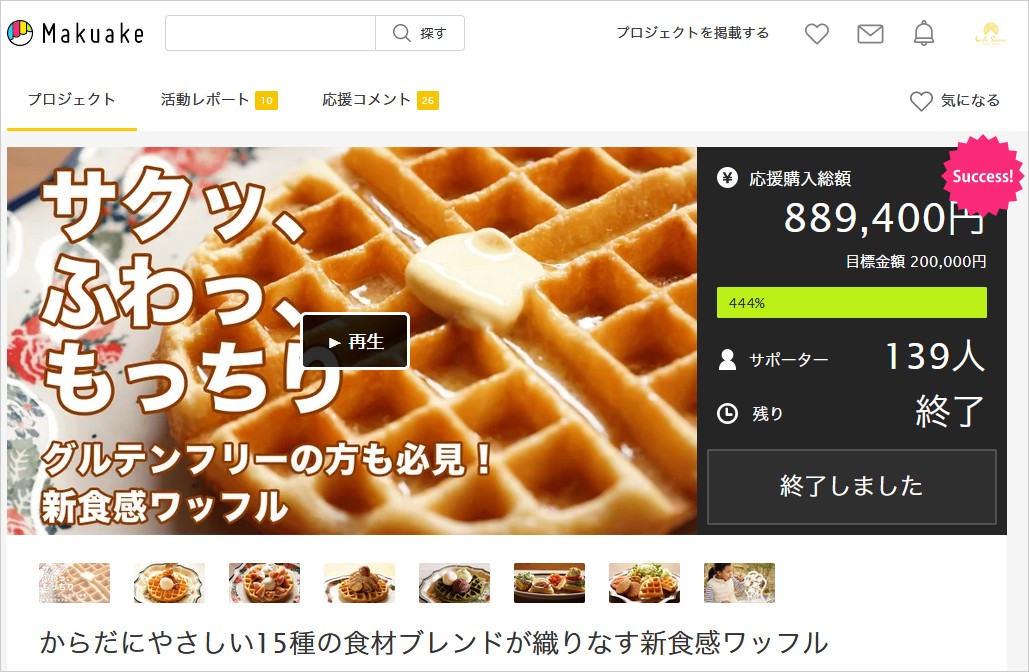Select the first waffle title thumbnail
Screen dimensions: 1029x672
[75, 583]
